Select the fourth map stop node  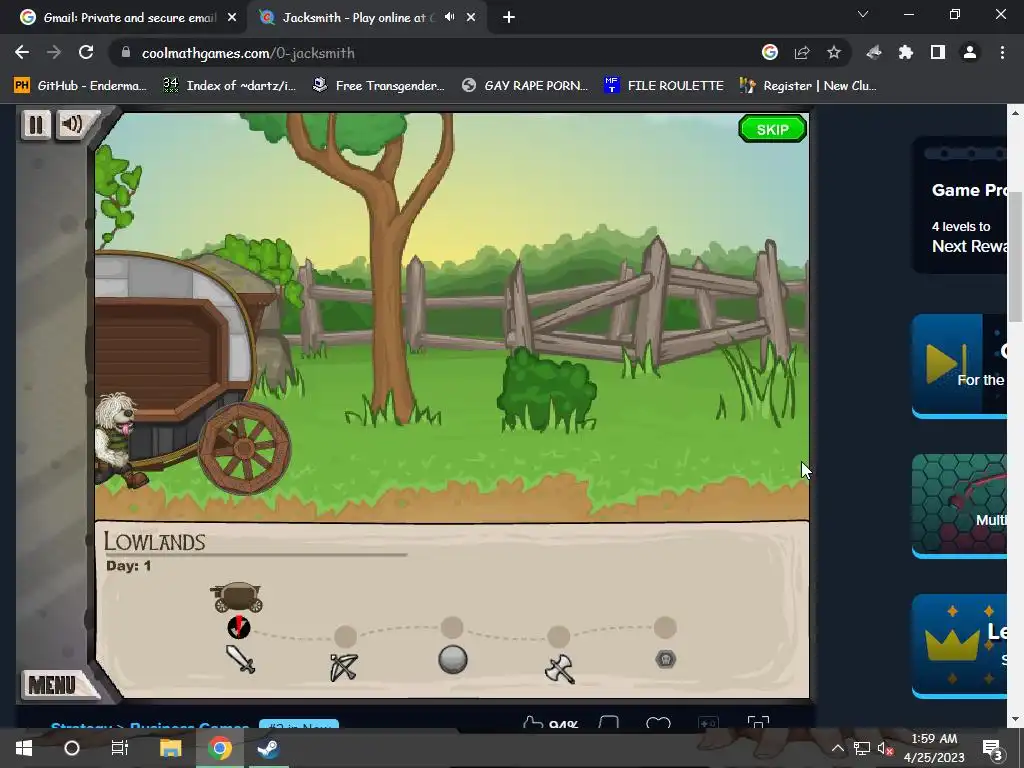(558, 636)
